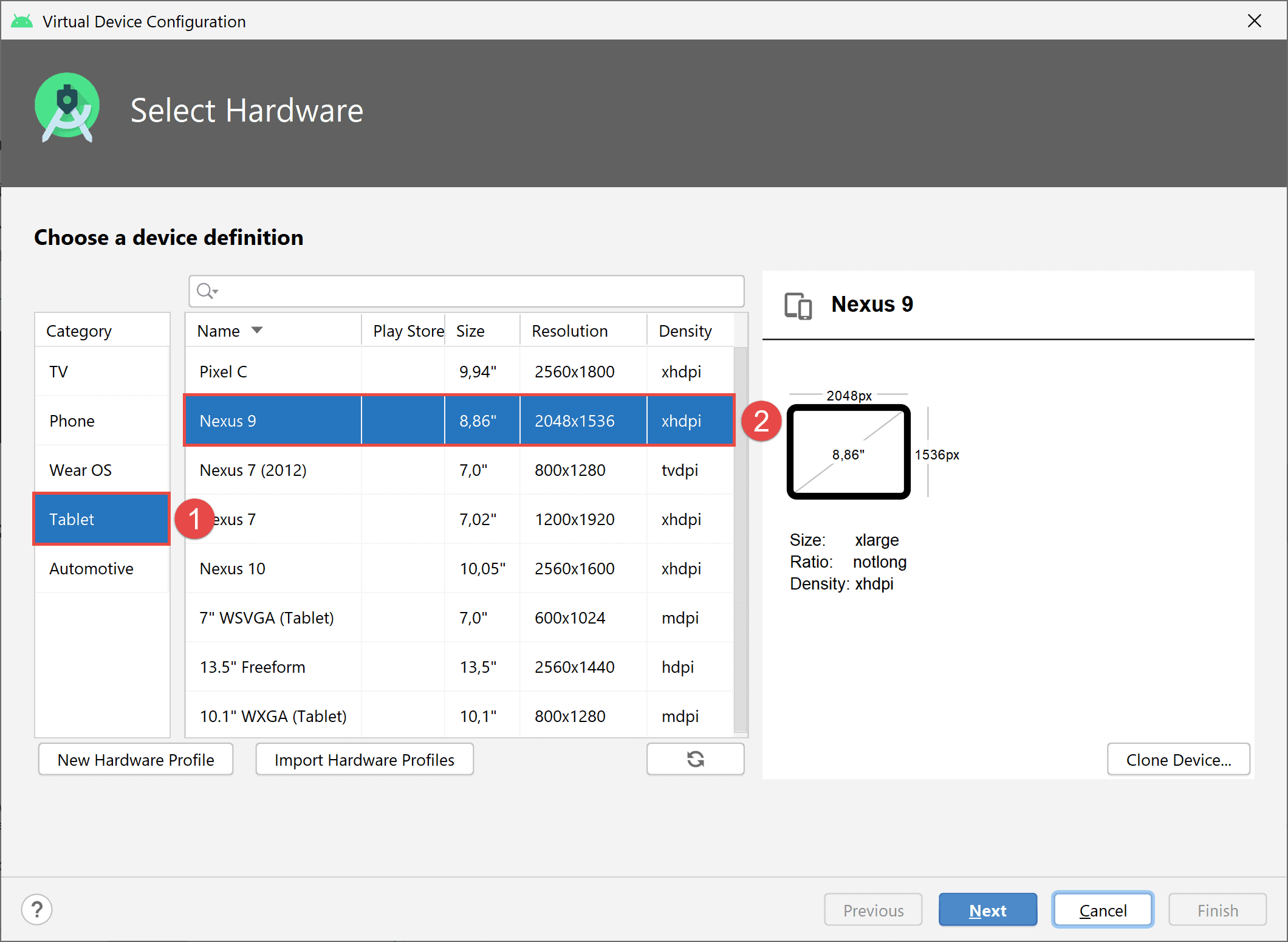The image size is (1288, 942).
Task: Click the Previous button
Action: (x=873, y=910)
